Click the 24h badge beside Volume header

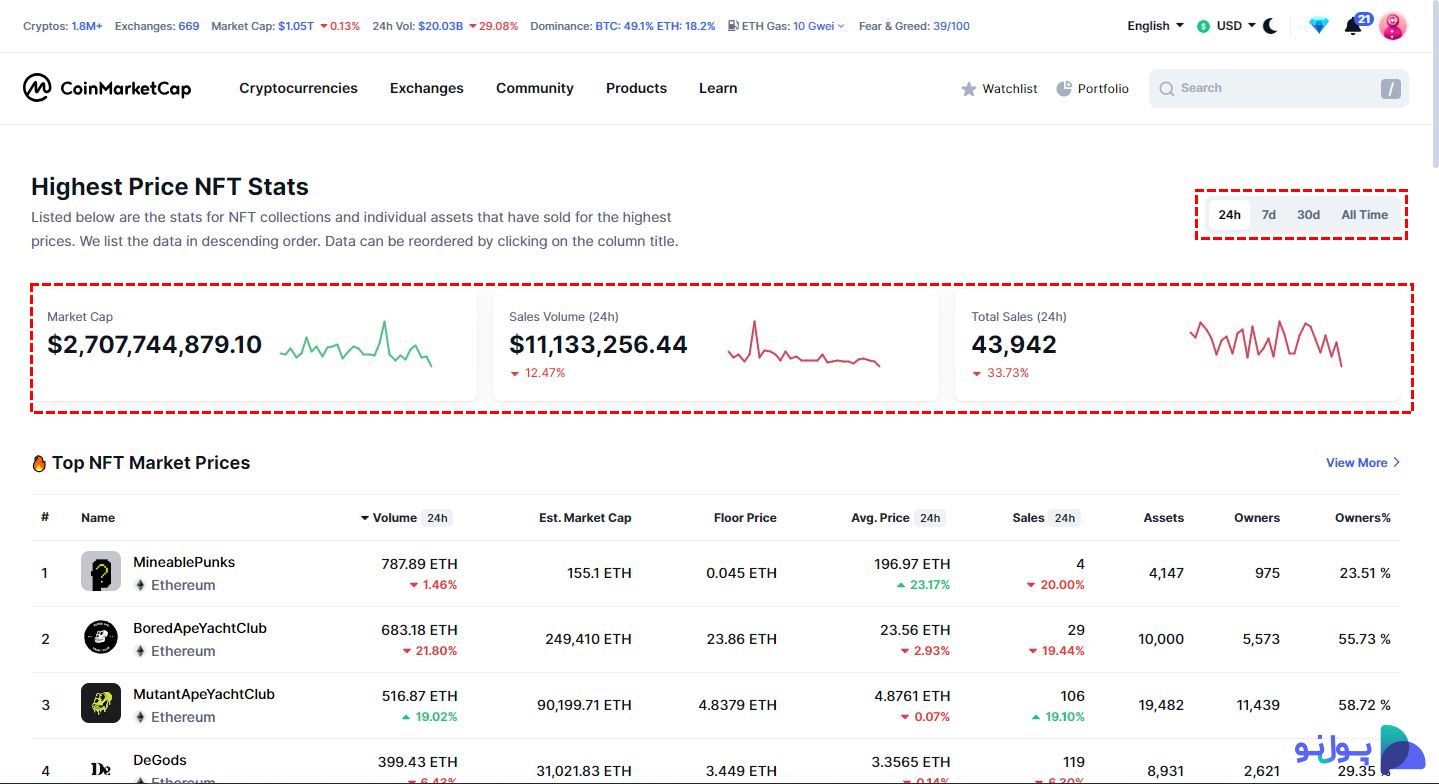[x=437, y=518]
